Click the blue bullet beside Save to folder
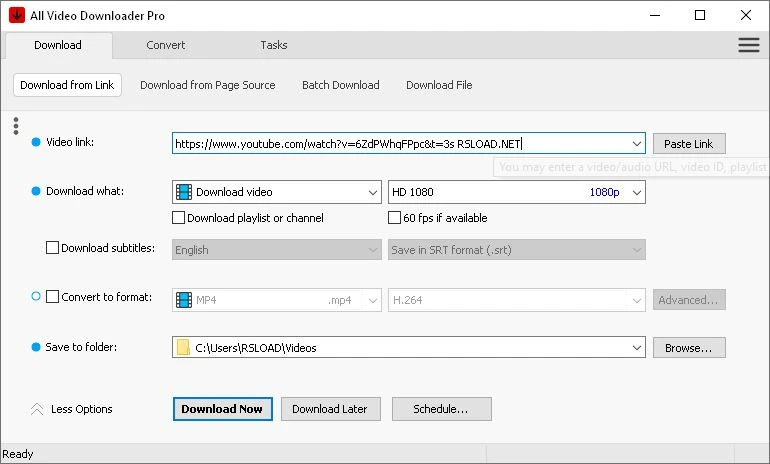The height and width of the screenshot is (464, 770). pyautogui.click(x=36, y=347)
